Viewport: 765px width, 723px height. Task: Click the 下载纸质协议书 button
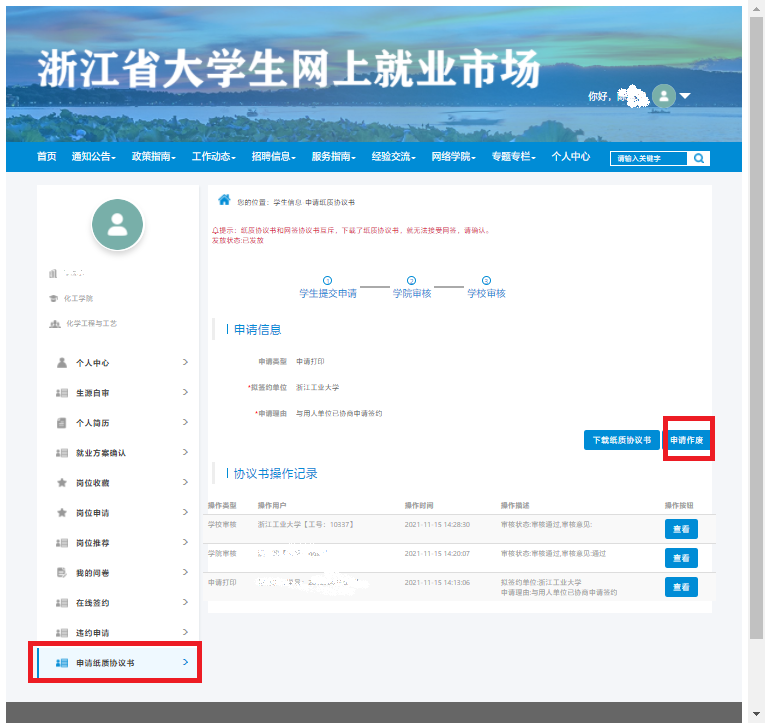[621, 440]
